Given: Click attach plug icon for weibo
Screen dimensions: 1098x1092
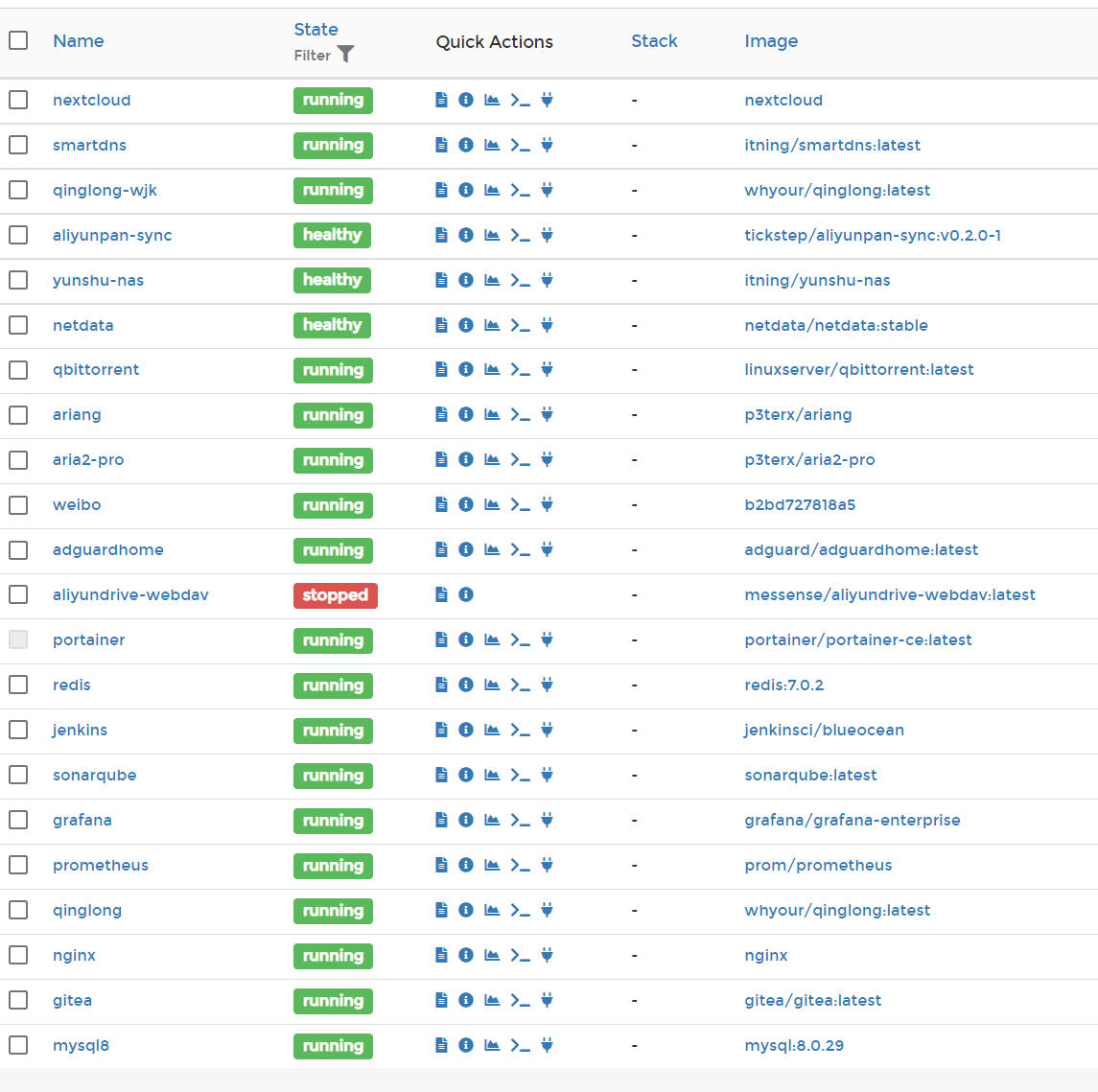Looking at the screenshot, I should coord(547,504).
